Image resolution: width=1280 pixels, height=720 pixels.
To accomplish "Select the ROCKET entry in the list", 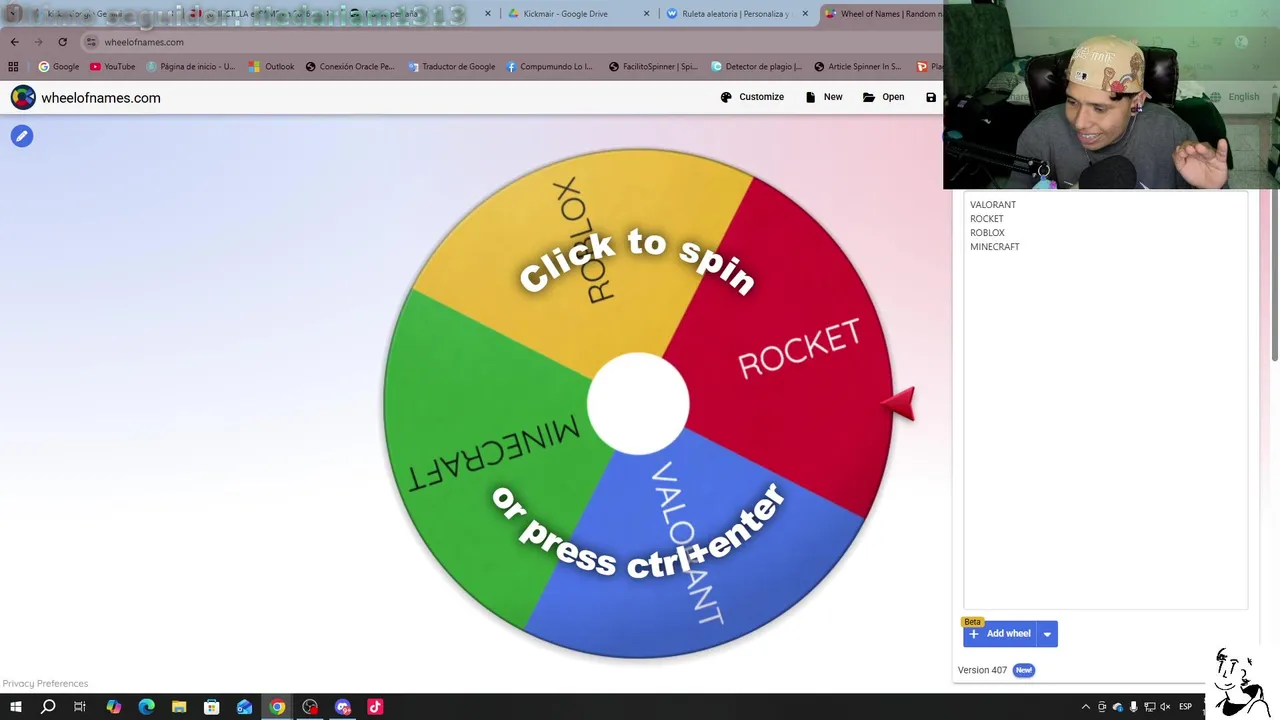I will (x=986, y=219).
